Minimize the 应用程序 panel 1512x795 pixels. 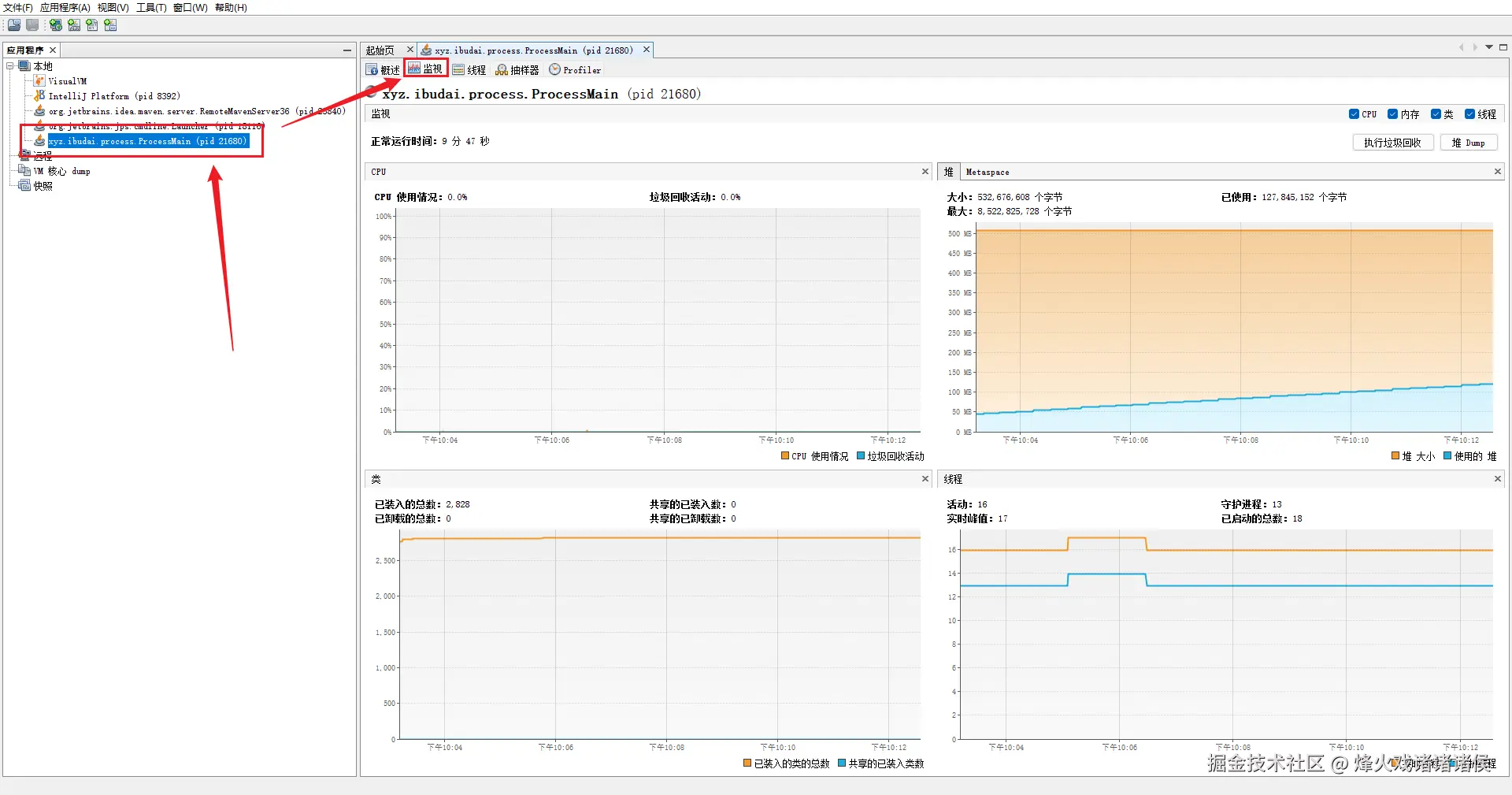(347, 50)
